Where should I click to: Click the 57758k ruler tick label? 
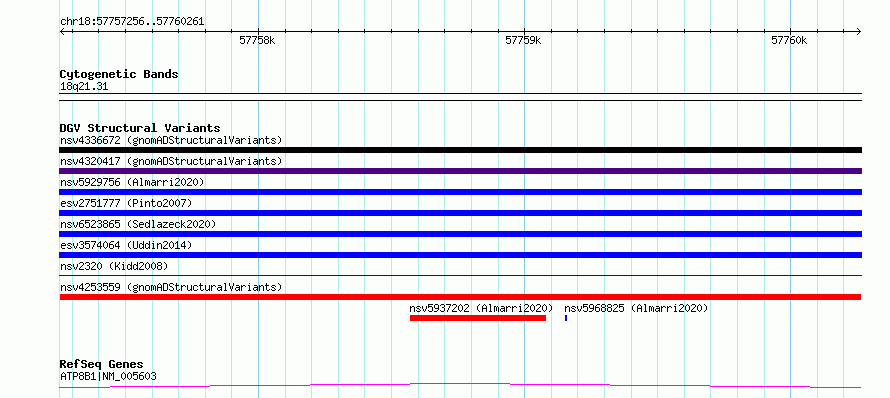[x=257, y=41]
